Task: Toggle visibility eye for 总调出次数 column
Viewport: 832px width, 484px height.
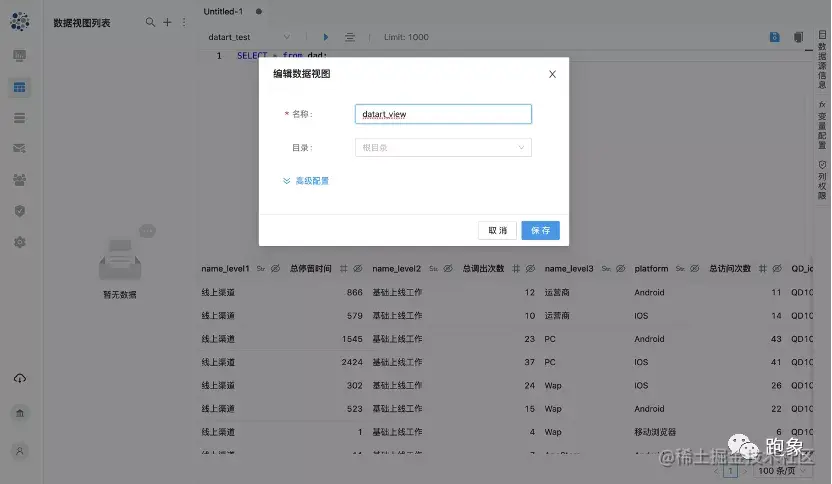Action: point(530,269)
